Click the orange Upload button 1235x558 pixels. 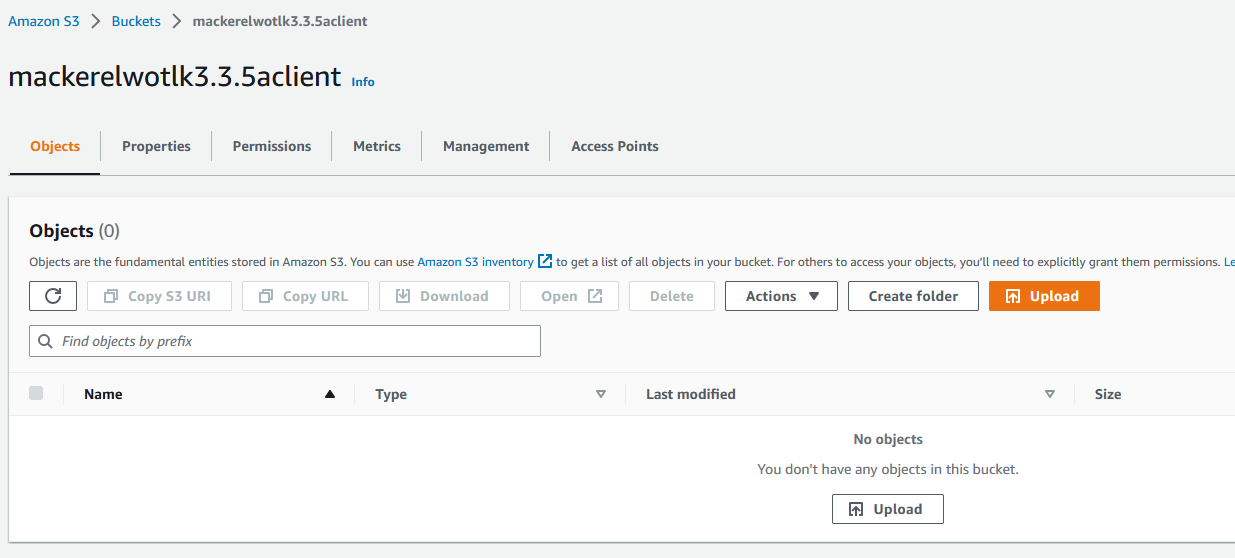(1043, 296)
